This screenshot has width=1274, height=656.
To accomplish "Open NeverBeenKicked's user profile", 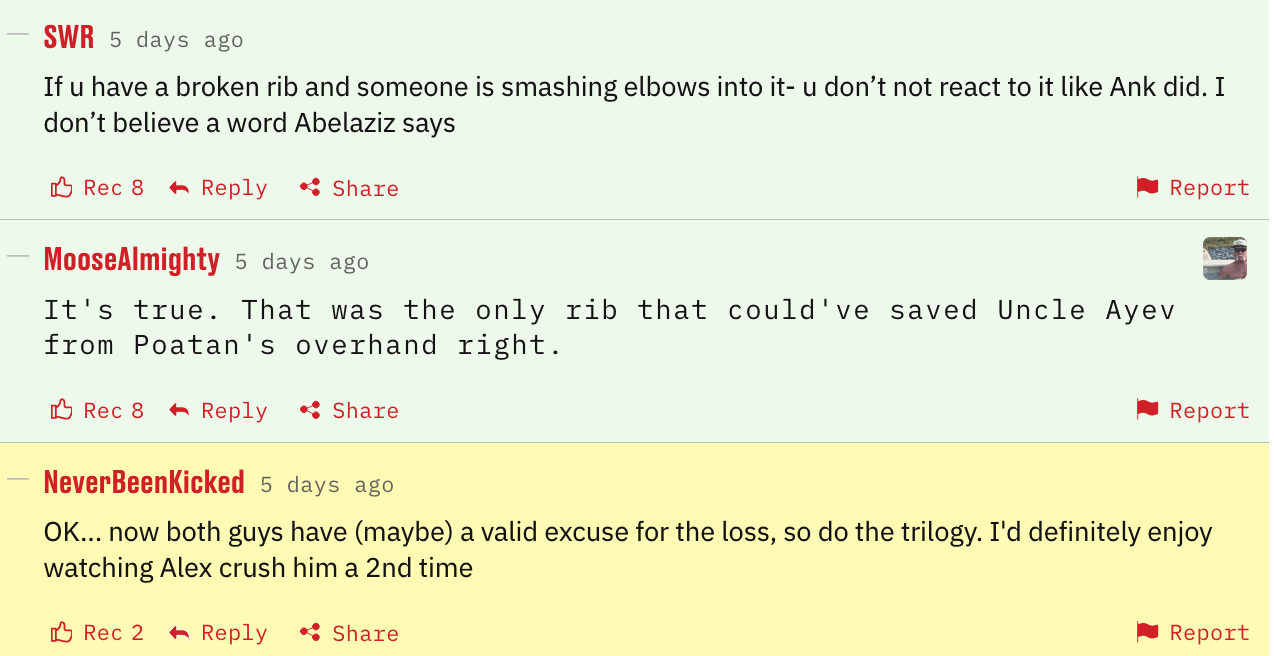I will pyautogui.click(x=144, y=483).
